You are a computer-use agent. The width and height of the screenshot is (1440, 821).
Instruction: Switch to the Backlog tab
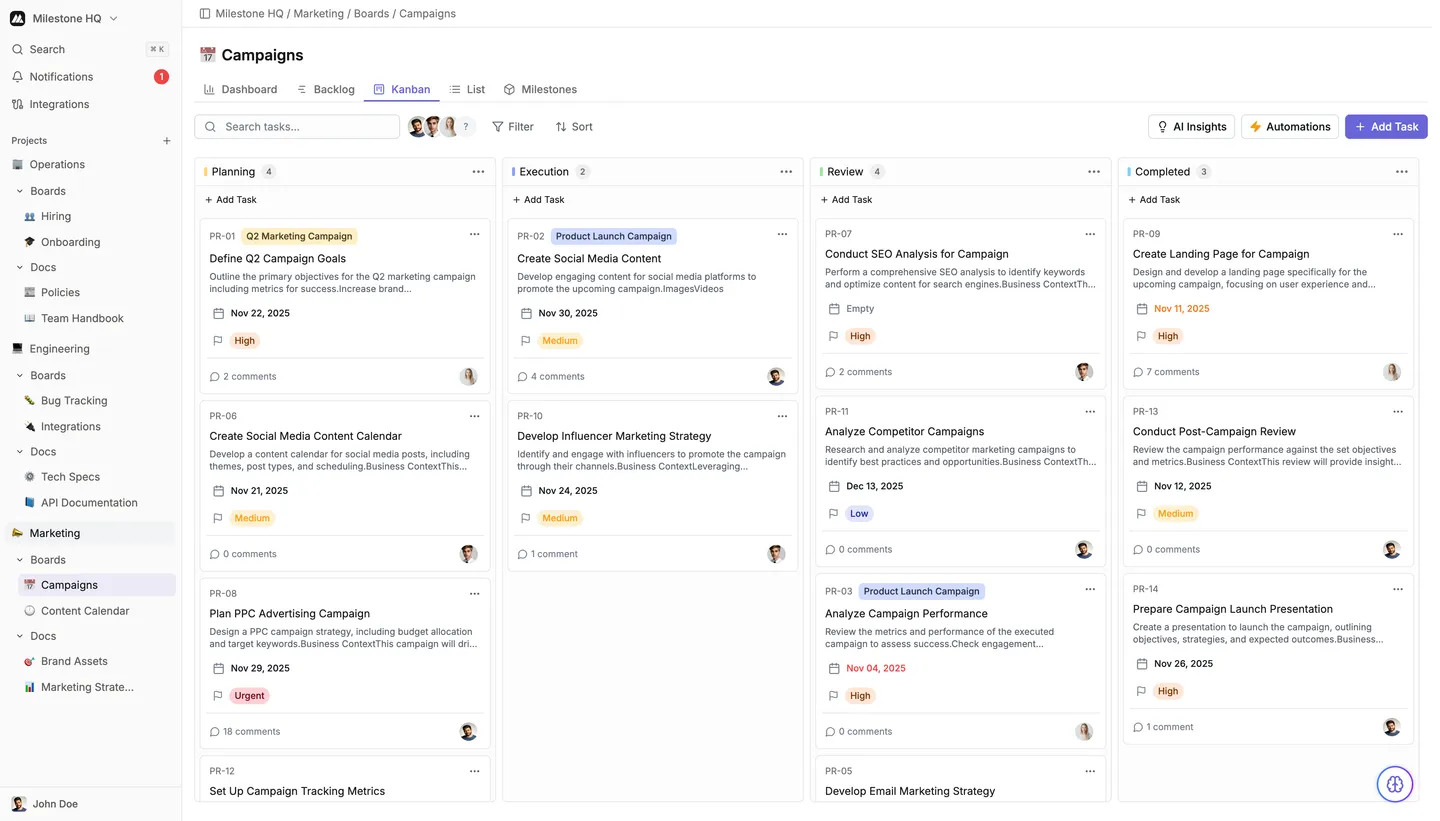tap(326, 89)
